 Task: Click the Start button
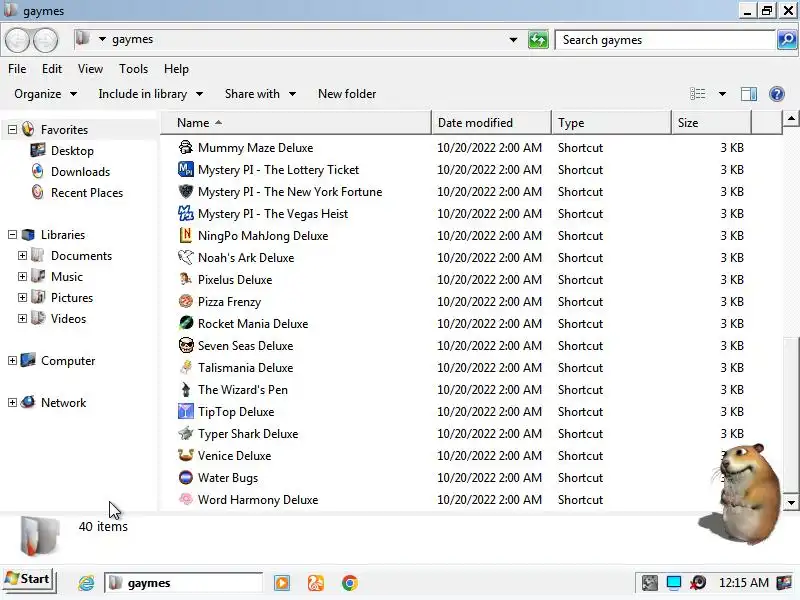point(28,579)
